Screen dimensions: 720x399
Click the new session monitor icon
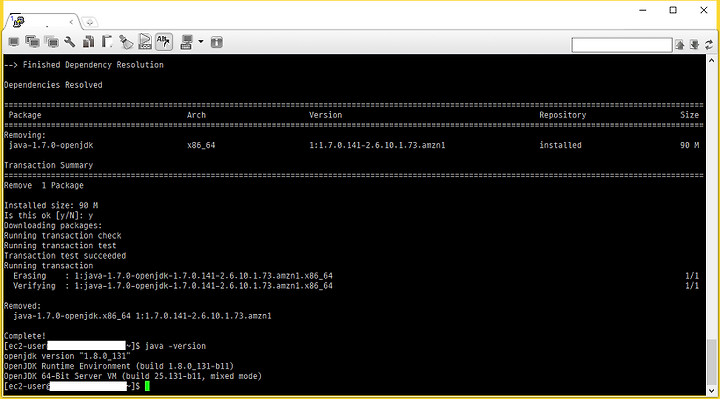14,42
